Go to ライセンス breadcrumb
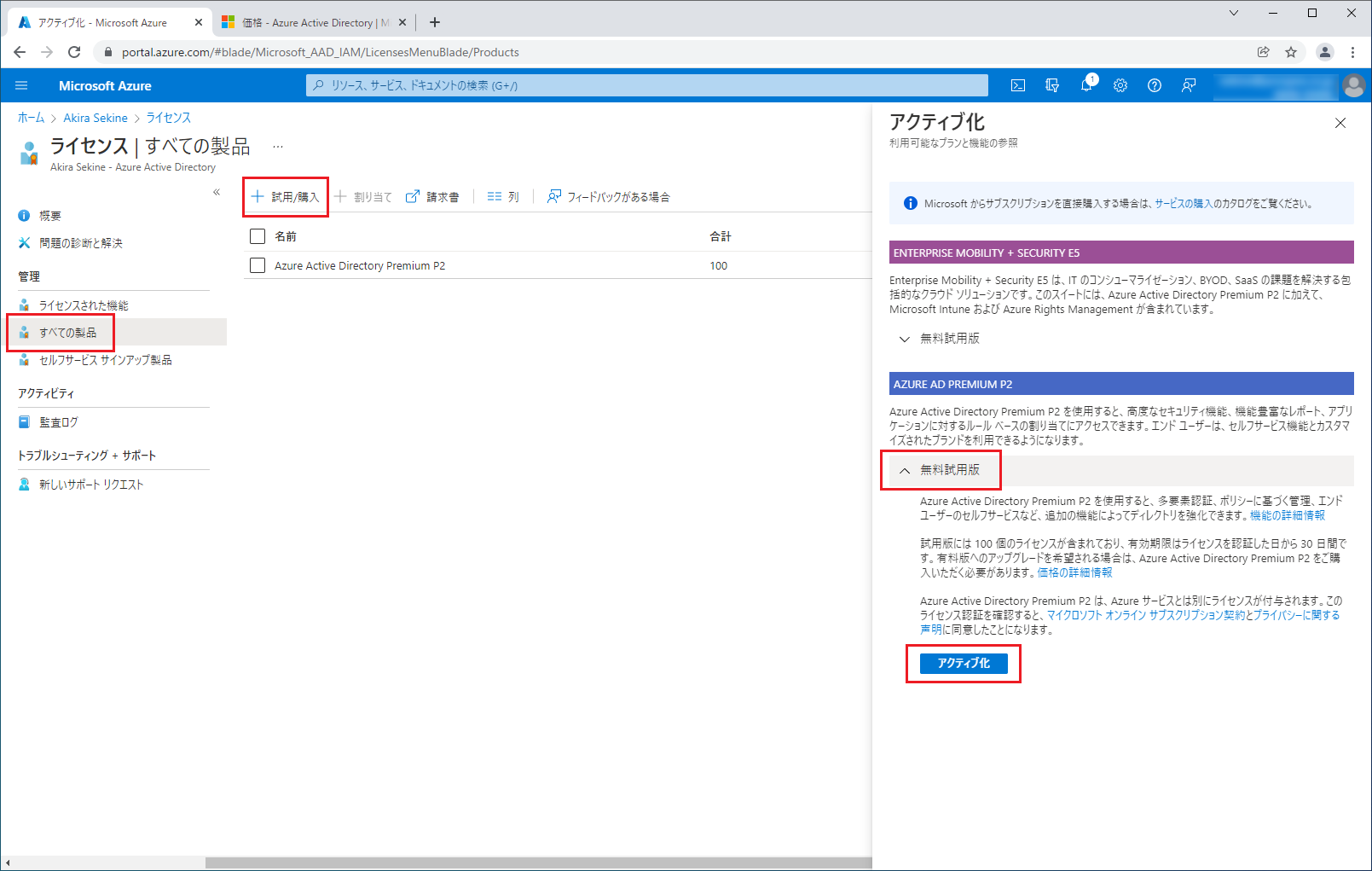This screenshot has width=1372, height=871. coord(169,118)
